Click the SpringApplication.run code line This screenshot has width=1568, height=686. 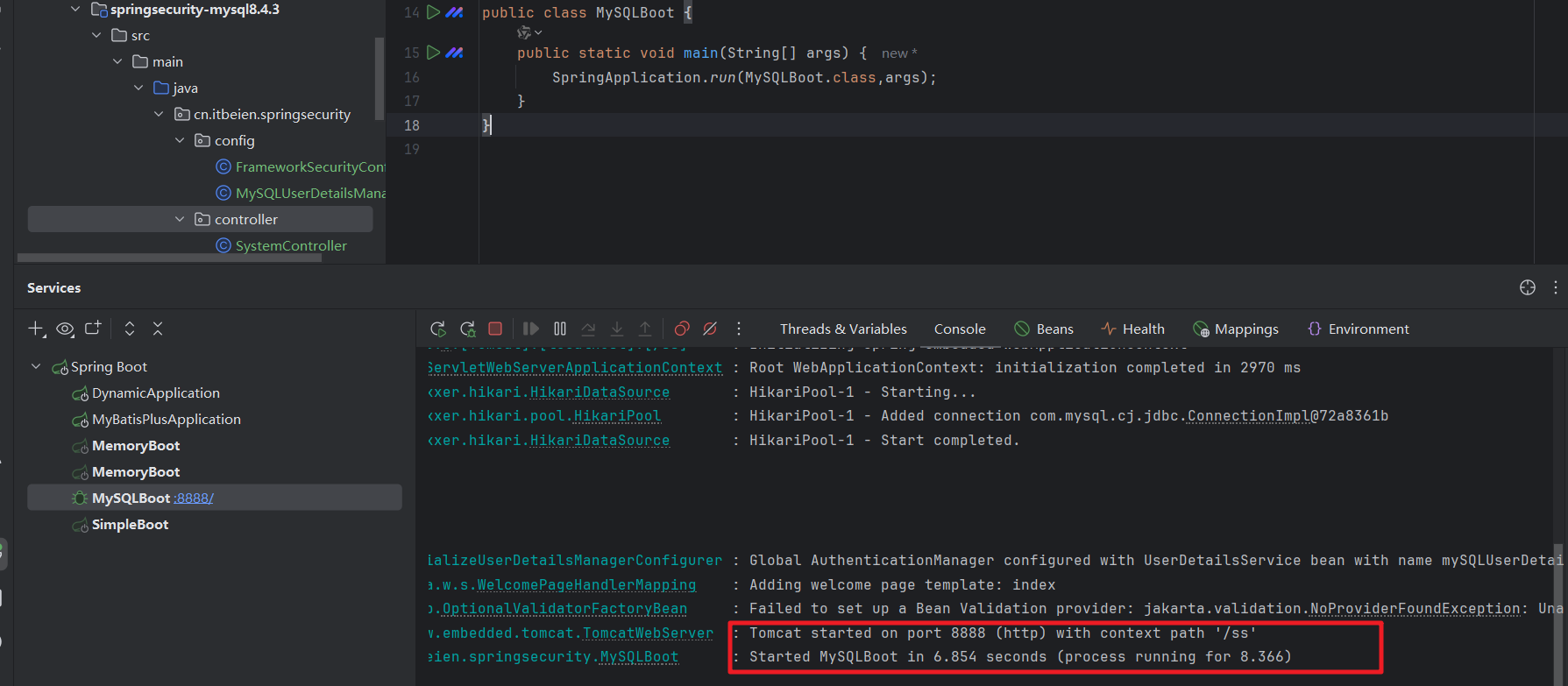744,77
